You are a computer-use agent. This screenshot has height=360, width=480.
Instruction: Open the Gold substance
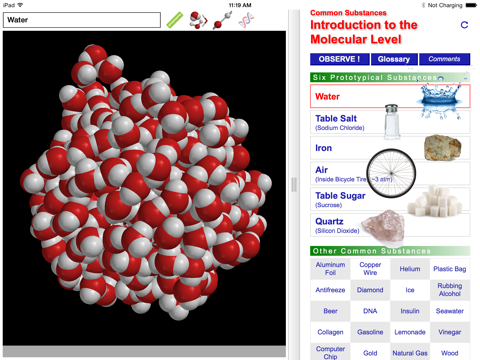(370, 353)
